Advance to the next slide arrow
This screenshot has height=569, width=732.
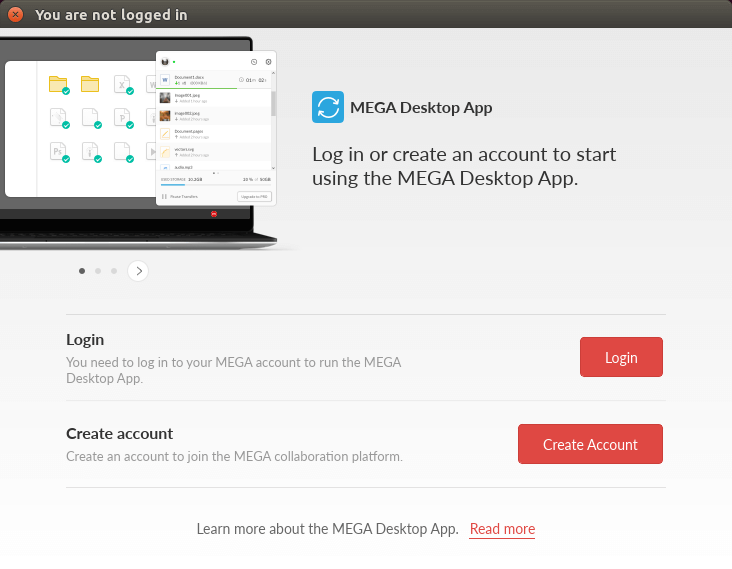[138, 270]
